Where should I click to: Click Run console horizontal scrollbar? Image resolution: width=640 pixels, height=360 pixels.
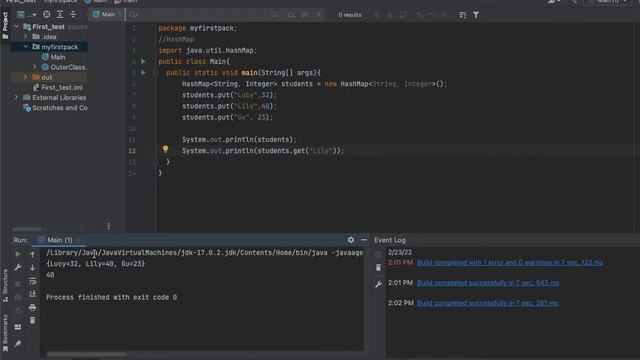click(87, 354)
